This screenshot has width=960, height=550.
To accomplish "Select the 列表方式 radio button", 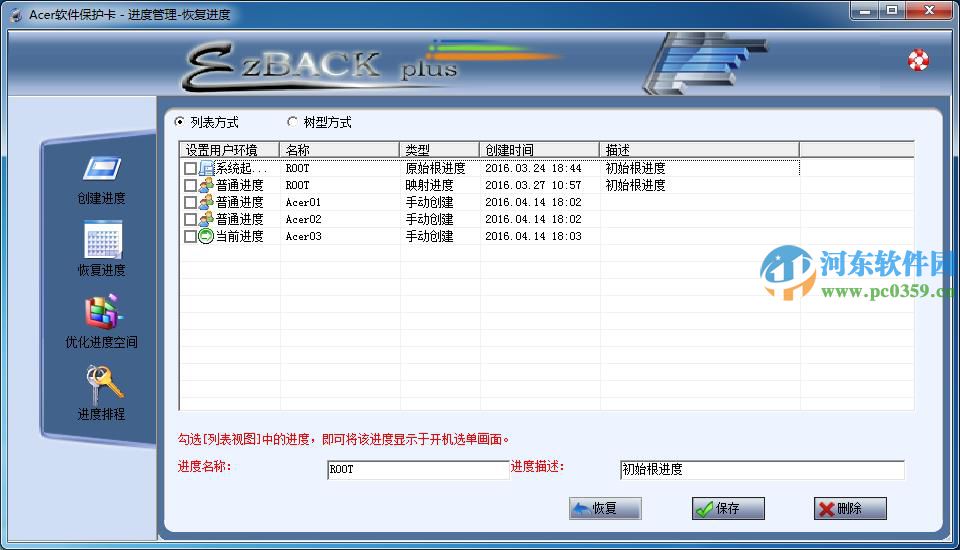I will [x=179, y=122].
